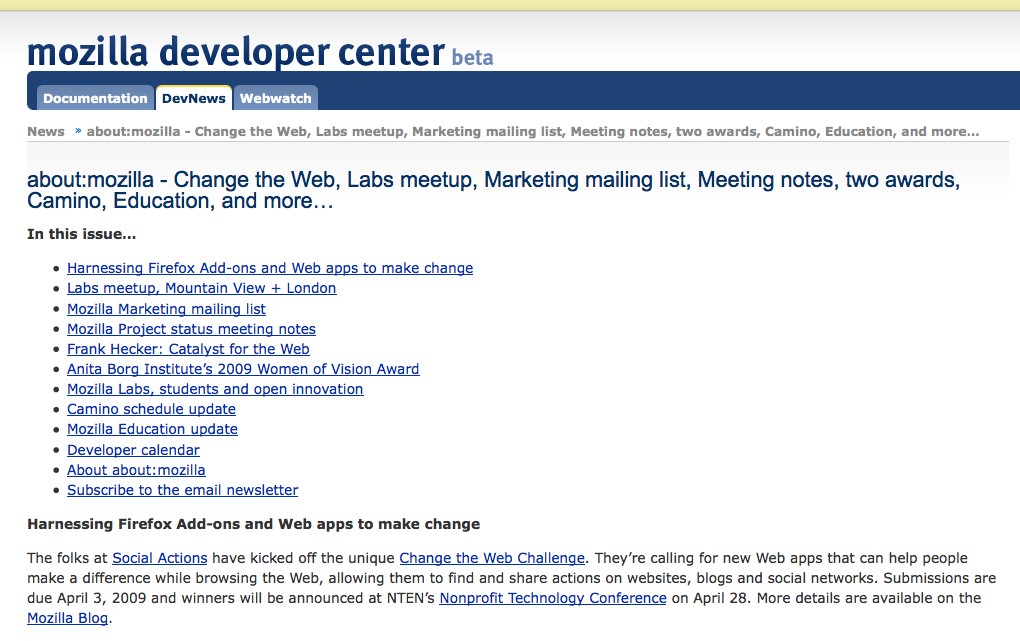Open the Documentation tab
The image size is (1020, 641).
[96, 98]
